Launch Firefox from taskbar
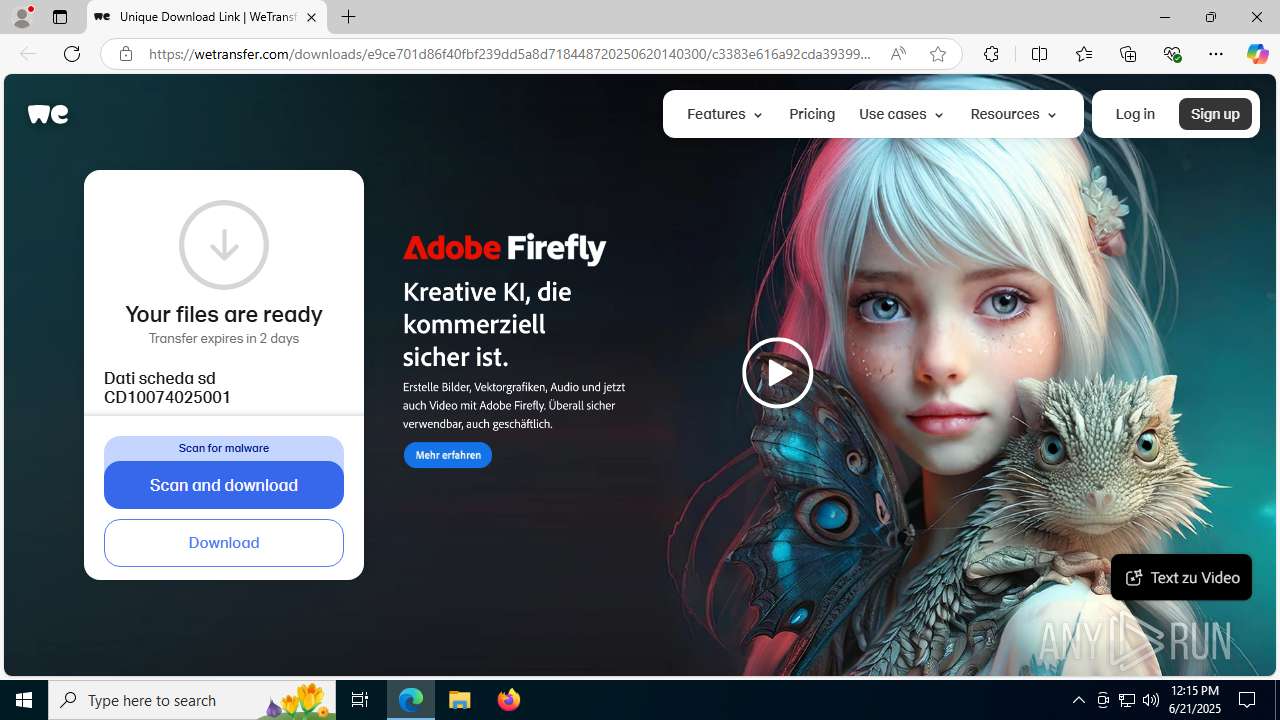The image size is (1280, 720). tap(508, 700)
